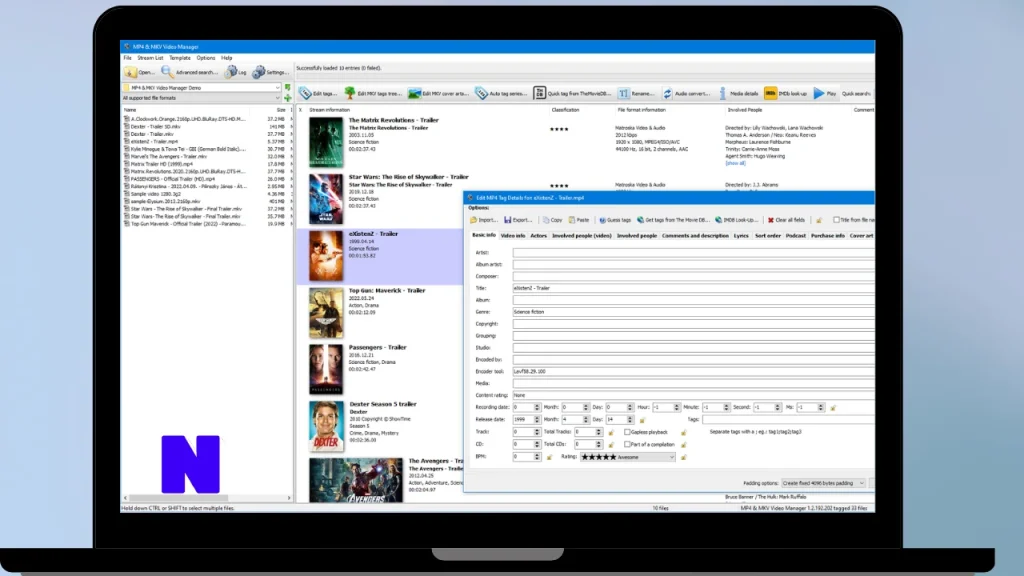Click the show all link under Matrix cast

point(735,163)
